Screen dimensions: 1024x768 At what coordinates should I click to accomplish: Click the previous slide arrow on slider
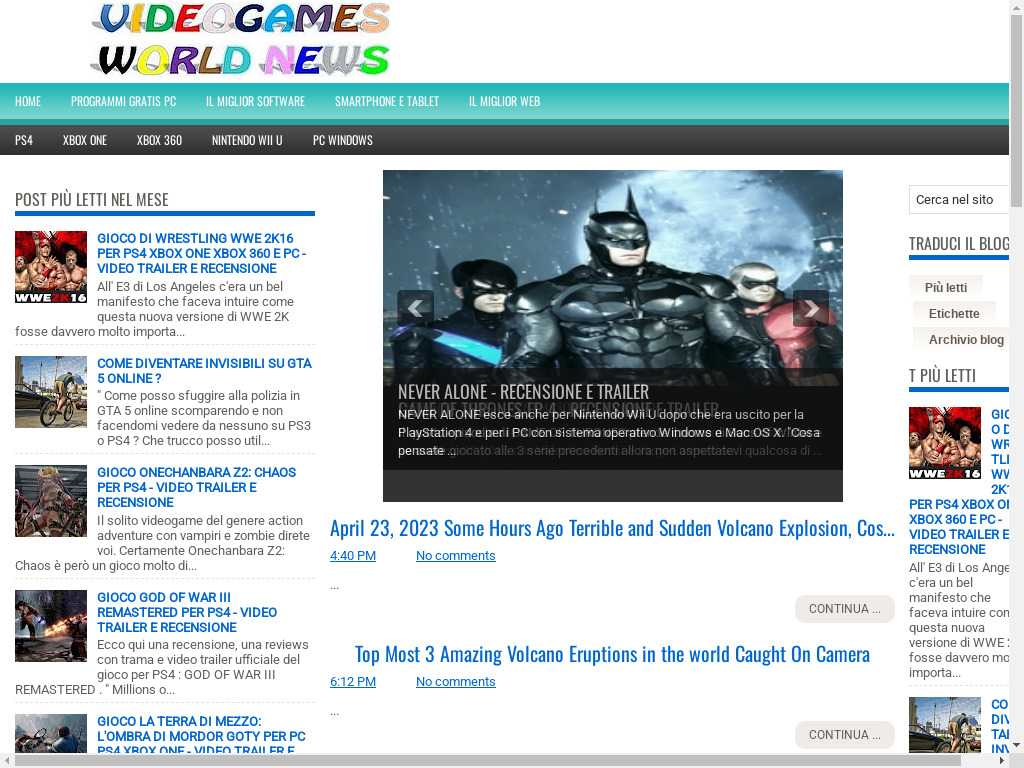pyautogui.click(x=415, y=308)
